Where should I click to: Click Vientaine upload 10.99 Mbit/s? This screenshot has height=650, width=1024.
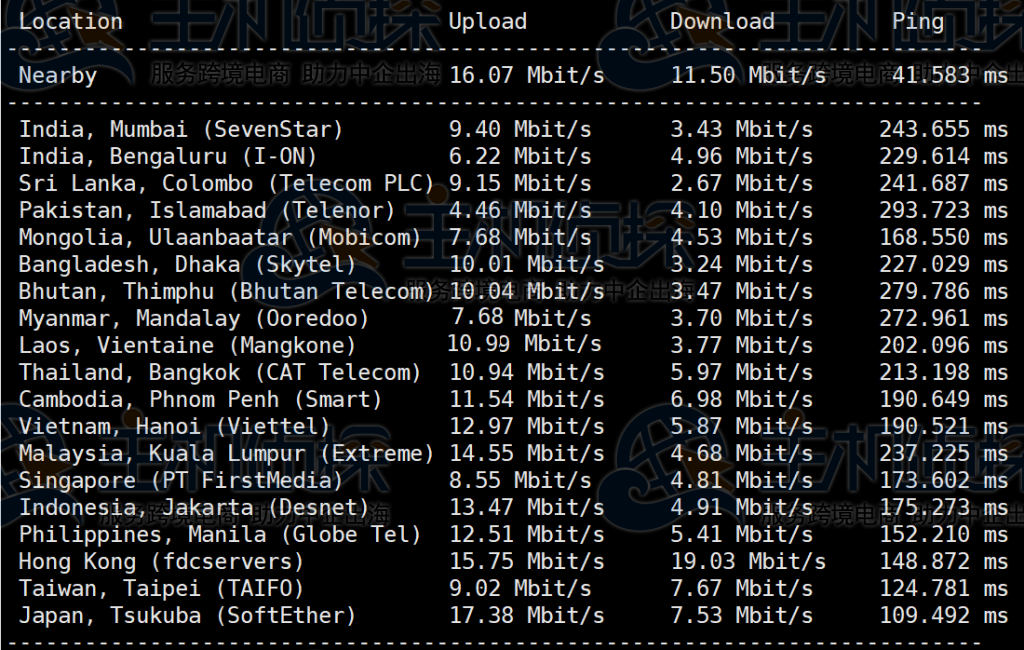click(524, 344)
